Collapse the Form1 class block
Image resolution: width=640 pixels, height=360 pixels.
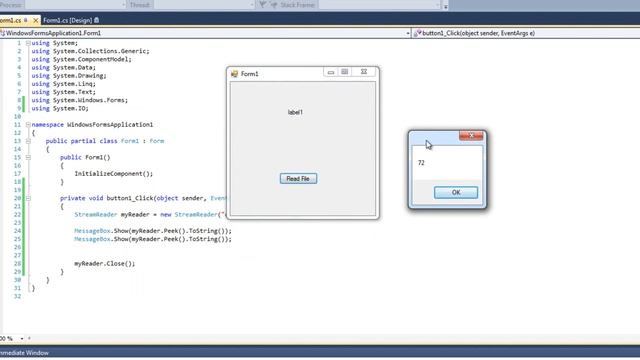pyautogui.click(x=28, y=141)
